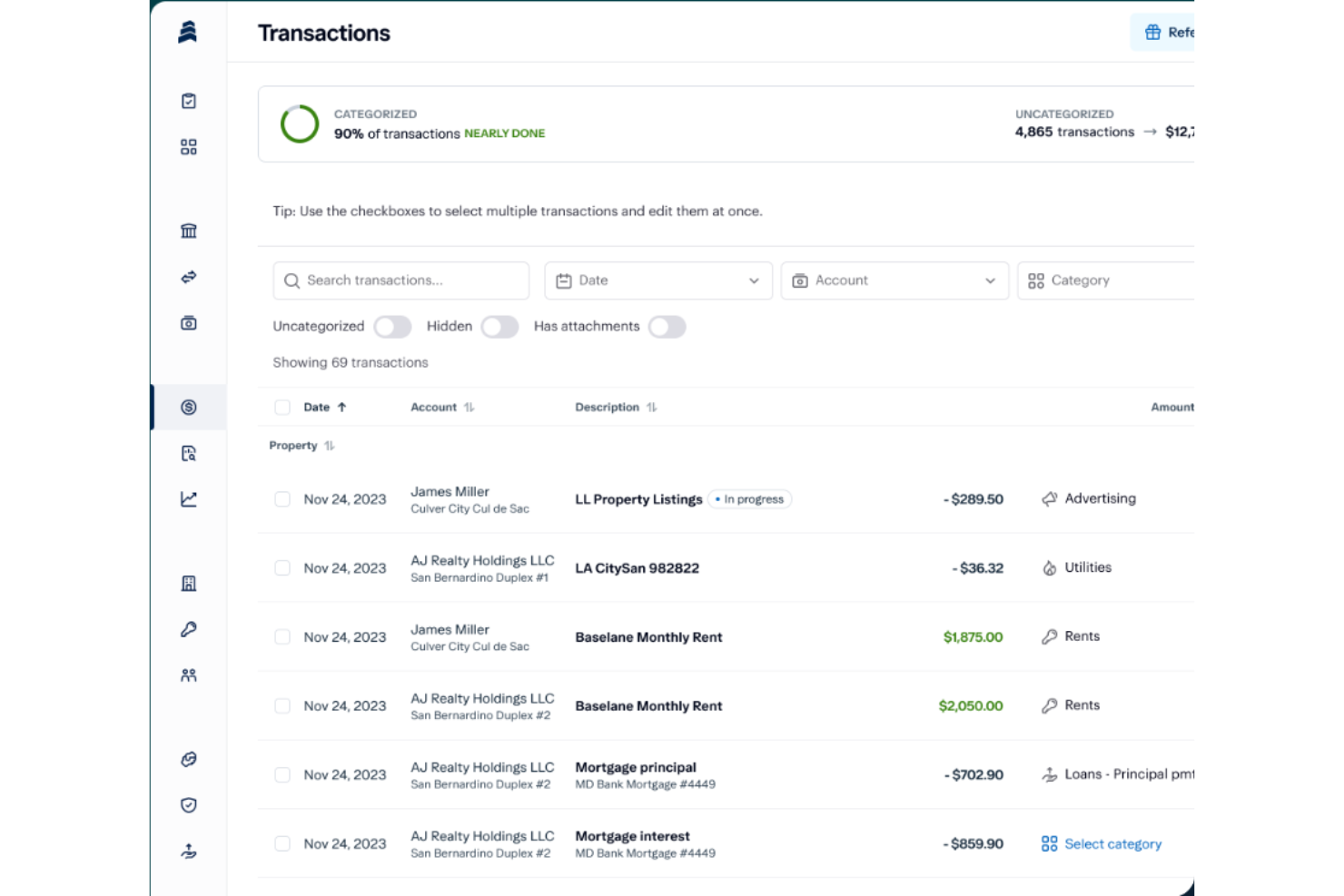The width and height of the screenshot is (1344, 896).
Task: Enable the Has attachments toggle
Action: [x=667, y=326]
